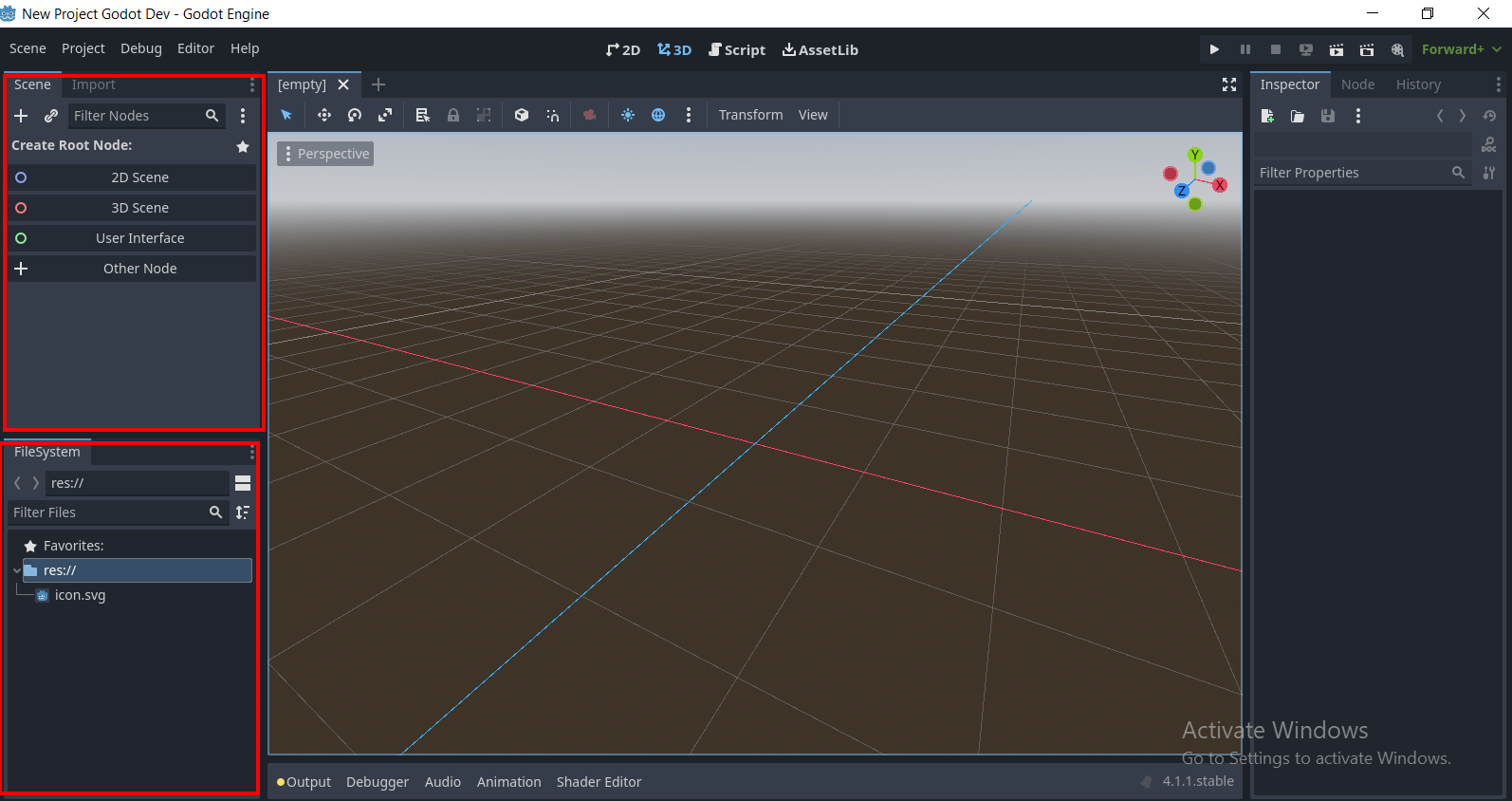Click the group selected node children icon
Image resolution: width=1512 pixels, height=801 pixels.
[x=484, y=115]
